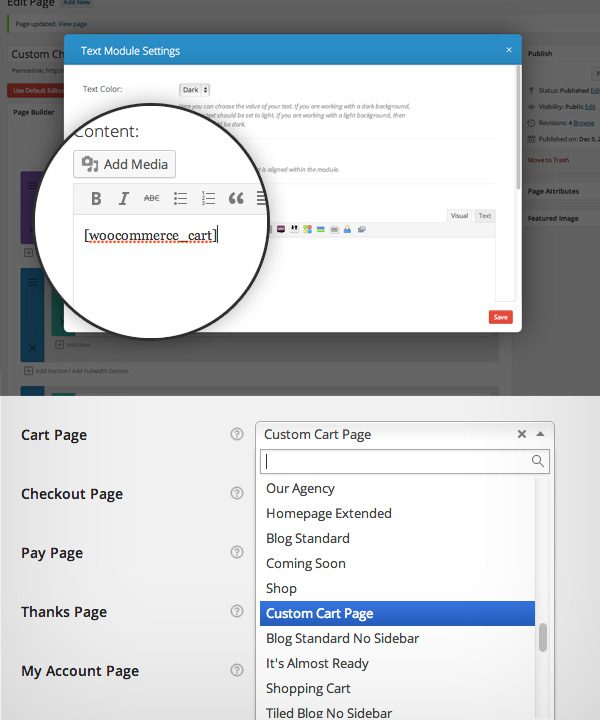Insert a bulleted list in the editor

[180, 198]
